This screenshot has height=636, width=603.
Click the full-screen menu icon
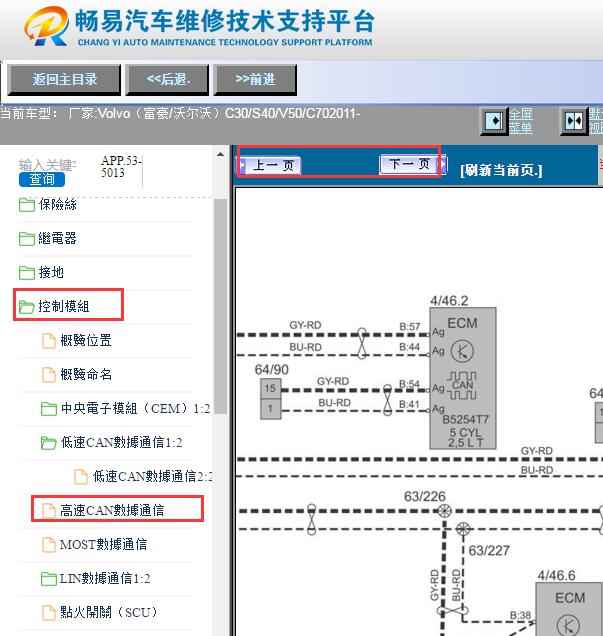pos(494,120)
